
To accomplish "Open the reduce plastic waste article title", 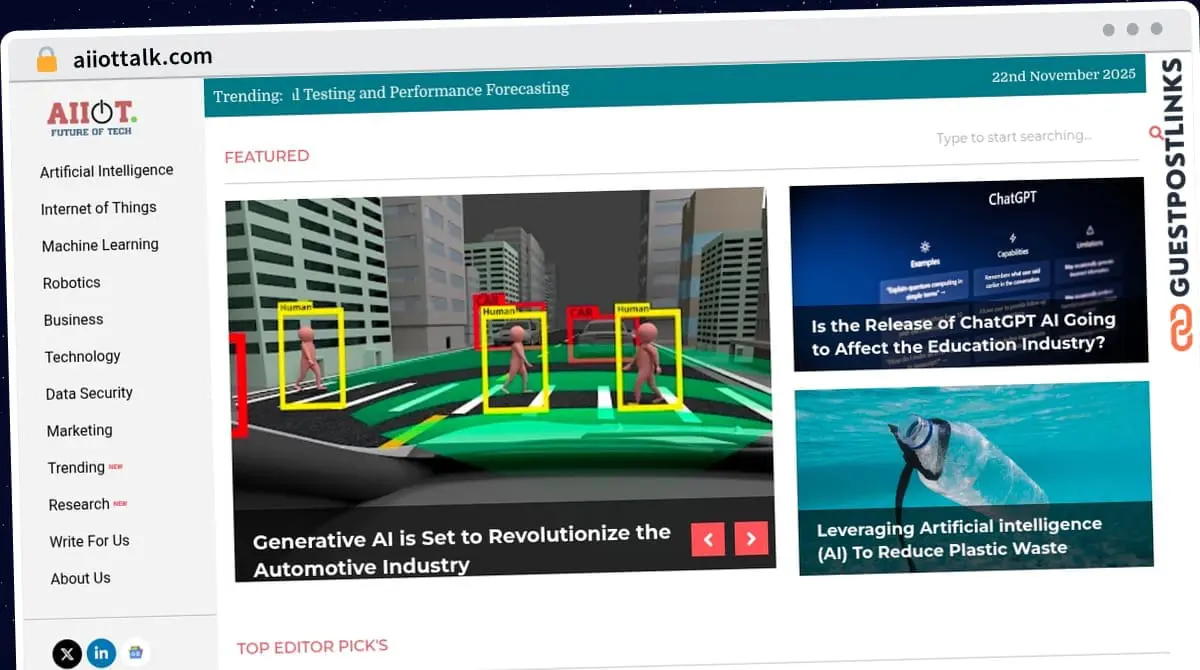I will [959, 537].
